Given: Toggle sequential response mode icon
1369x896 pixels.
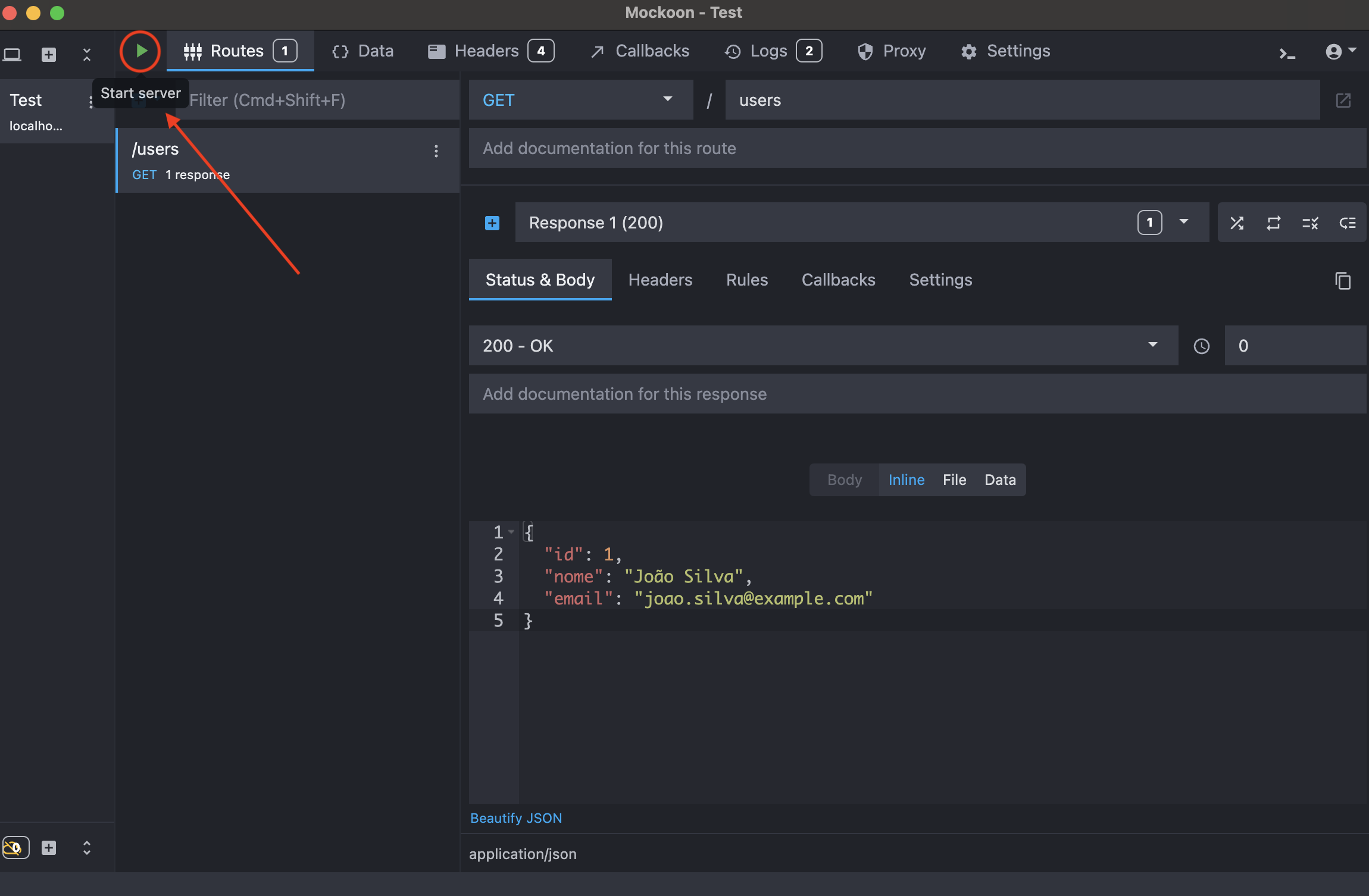Looking at the screenshot, I should (x=1273, y=223).
